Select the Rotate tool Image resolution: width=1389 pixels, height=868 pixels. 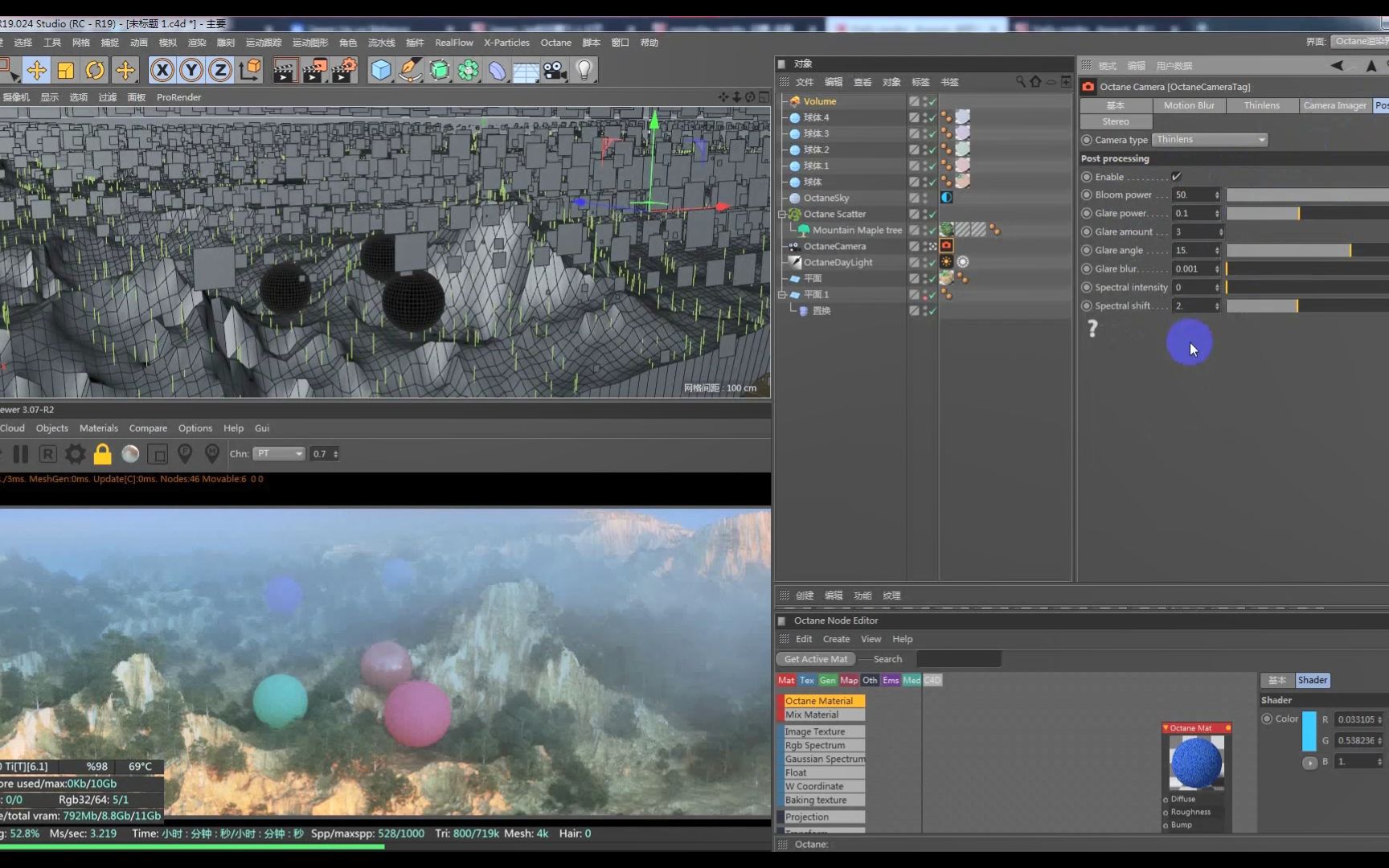(95, 71)
